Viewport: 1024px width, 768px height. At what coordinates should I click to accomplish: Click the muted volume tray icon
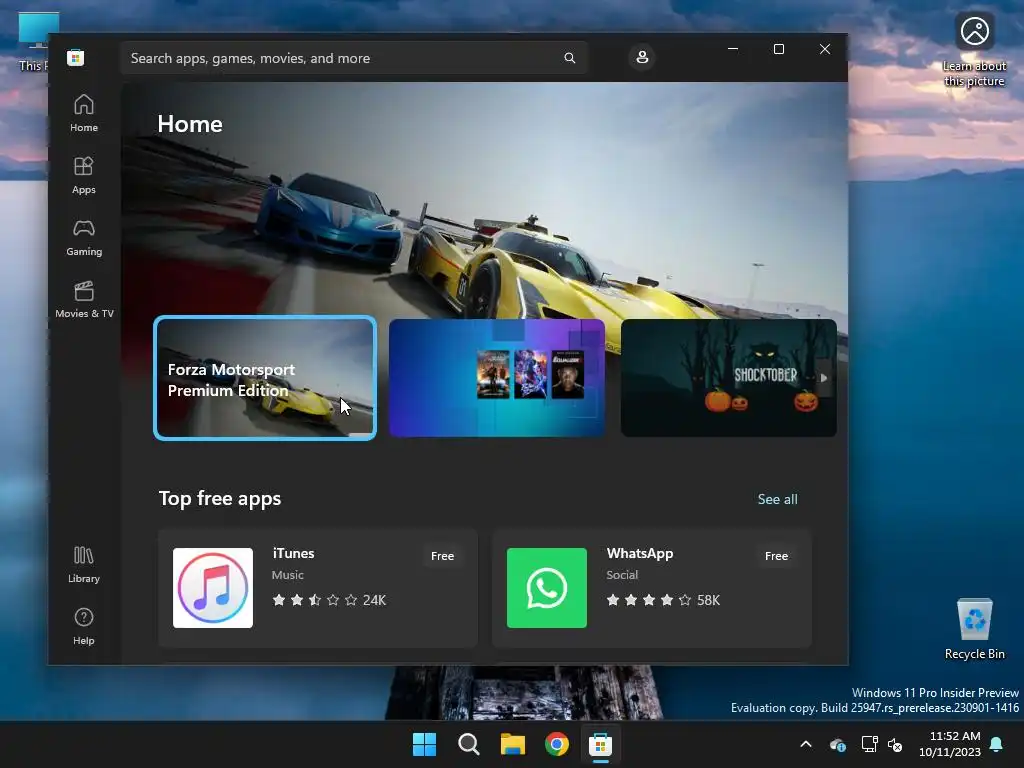pyautogui.click(x=895, y=744)
